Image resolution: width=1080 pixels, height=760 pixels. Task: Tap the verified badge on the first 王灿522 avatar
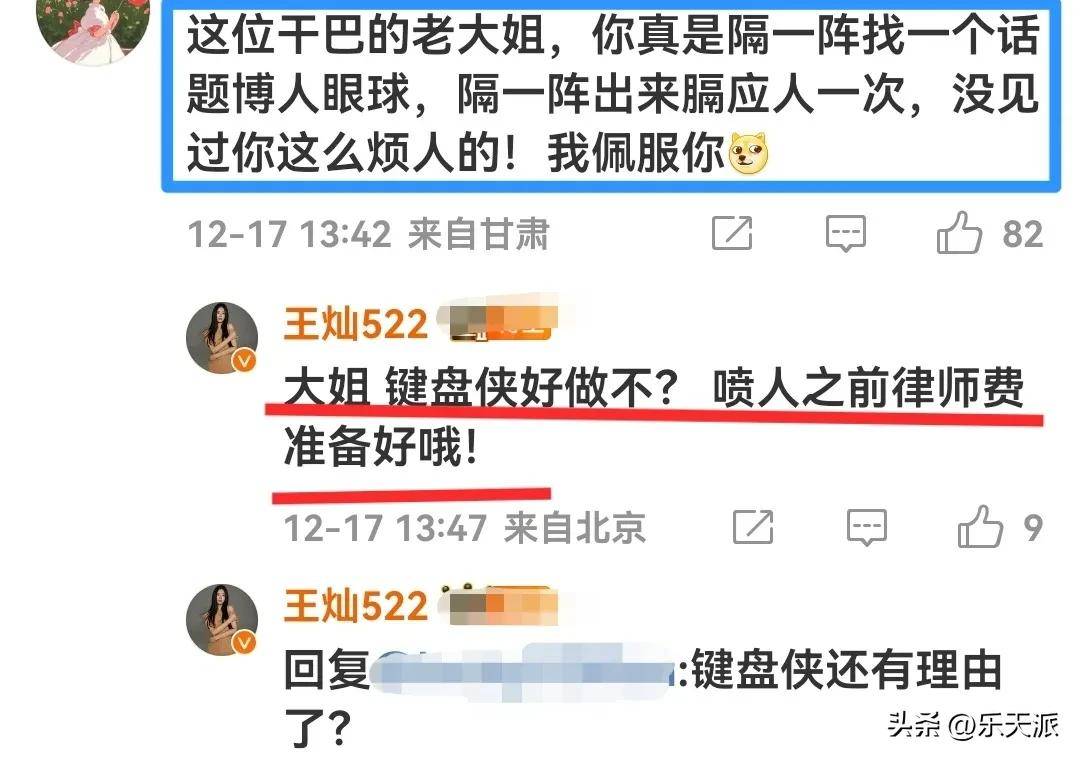pyautogui.click(x=244, y=360)
